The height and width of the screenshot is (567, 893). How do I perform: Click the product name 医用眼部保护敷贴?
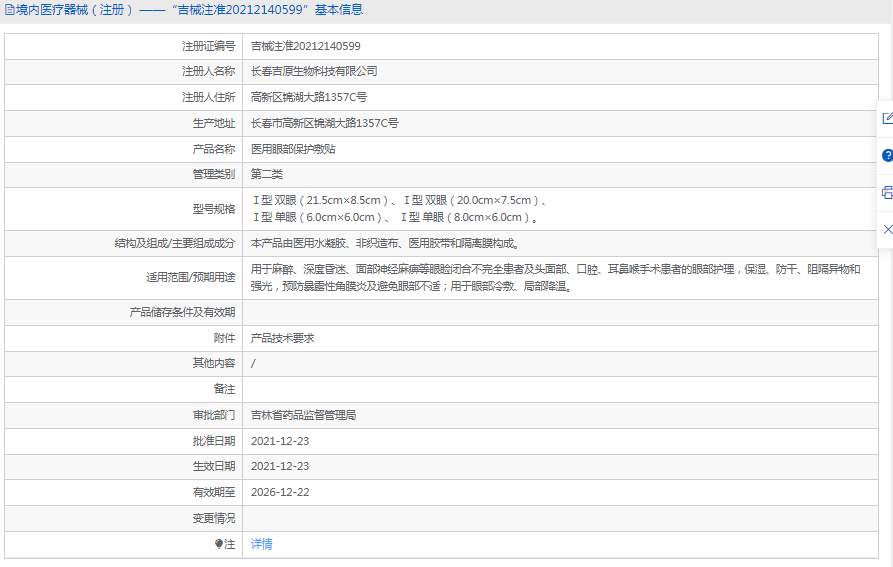point(293,149)
